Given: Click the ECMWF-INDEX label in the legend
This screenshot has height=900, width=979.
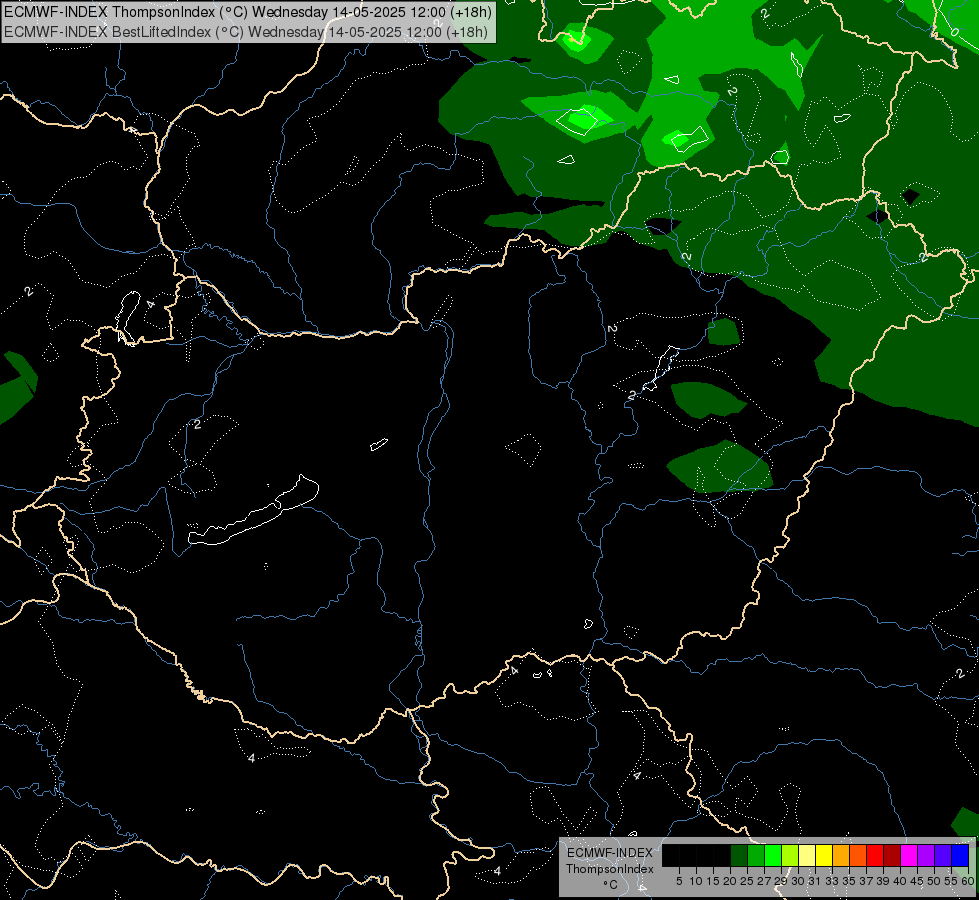Looking at the screenshot, I should (610, 853).
